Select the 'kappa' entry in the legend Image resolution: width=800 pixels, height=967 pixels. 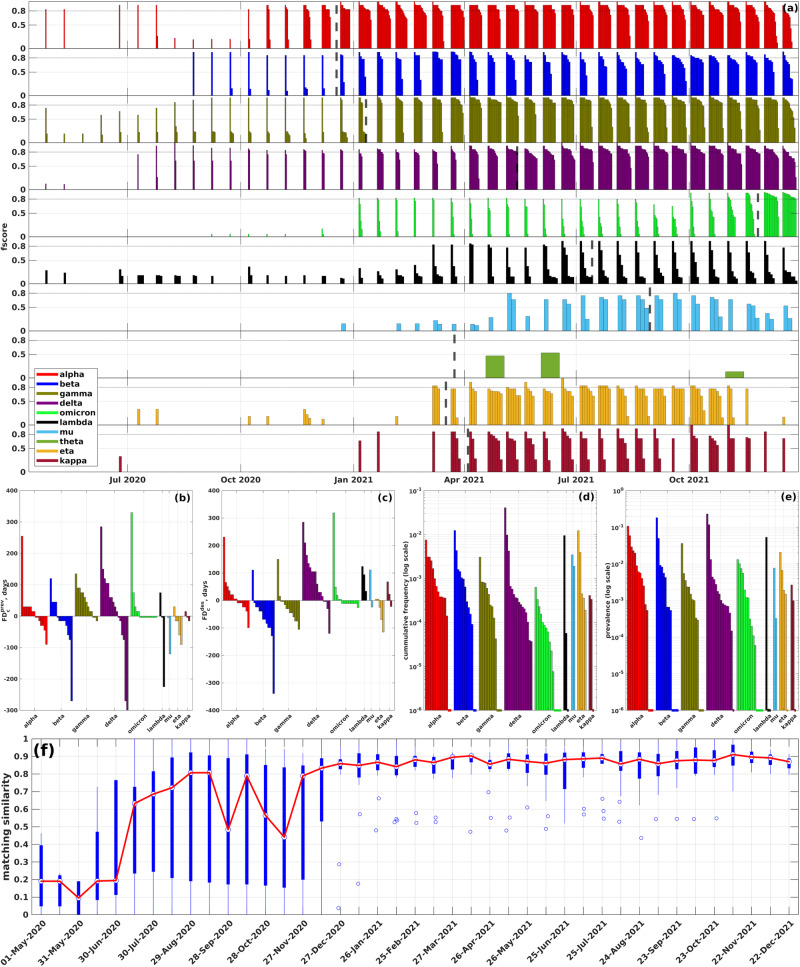[73, 461]
